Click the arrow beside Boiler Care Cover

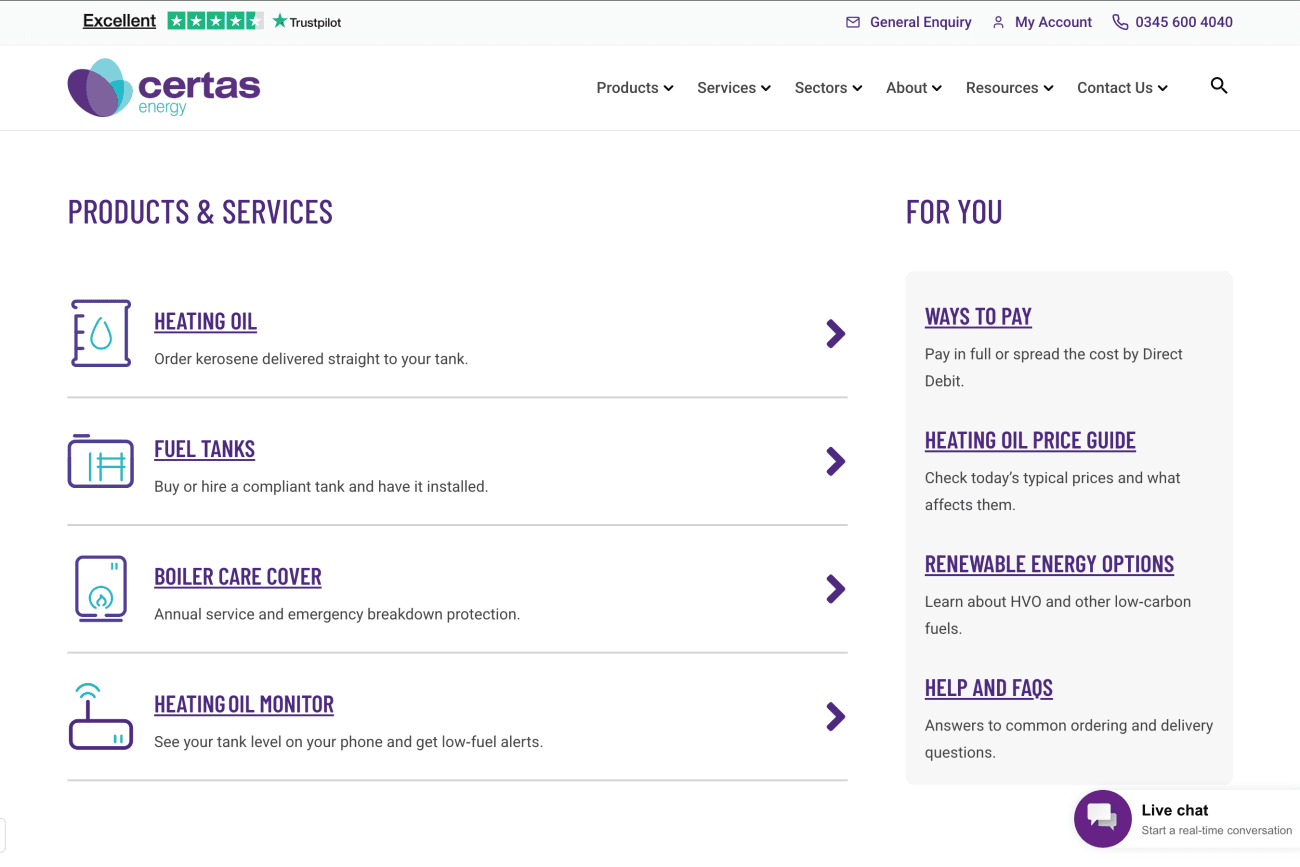[x=835, y=589]
